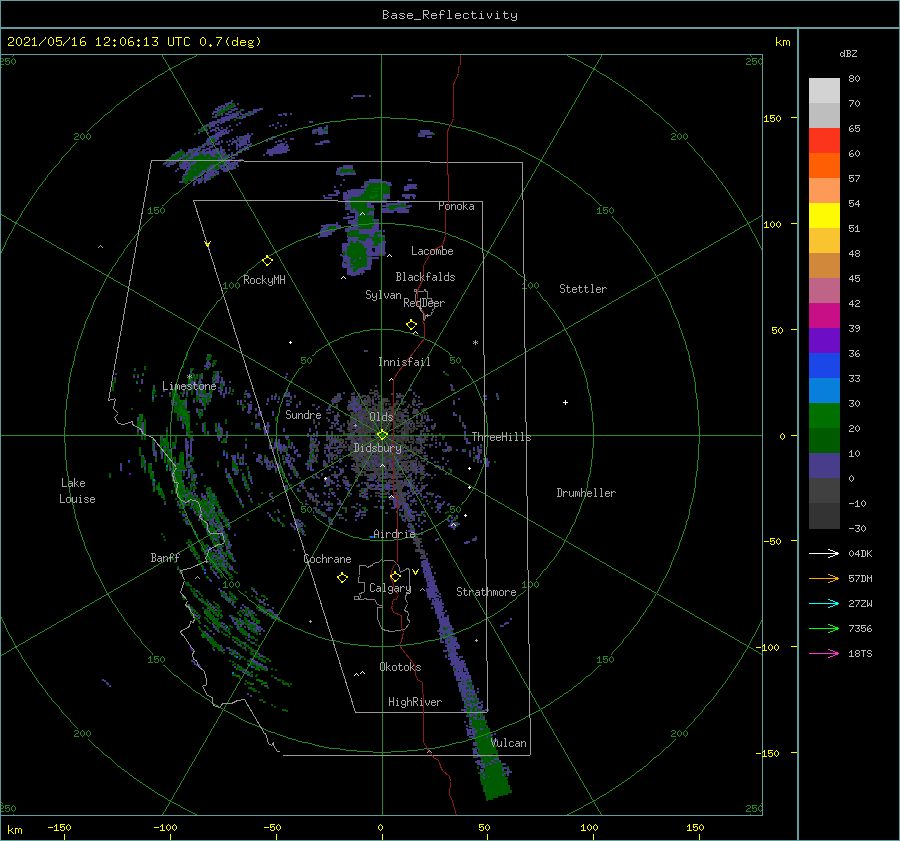This screenshot has height=841, width=900.
Task: Click the Vulcan label
Action: pyautogui.click(x=509, y=743)
